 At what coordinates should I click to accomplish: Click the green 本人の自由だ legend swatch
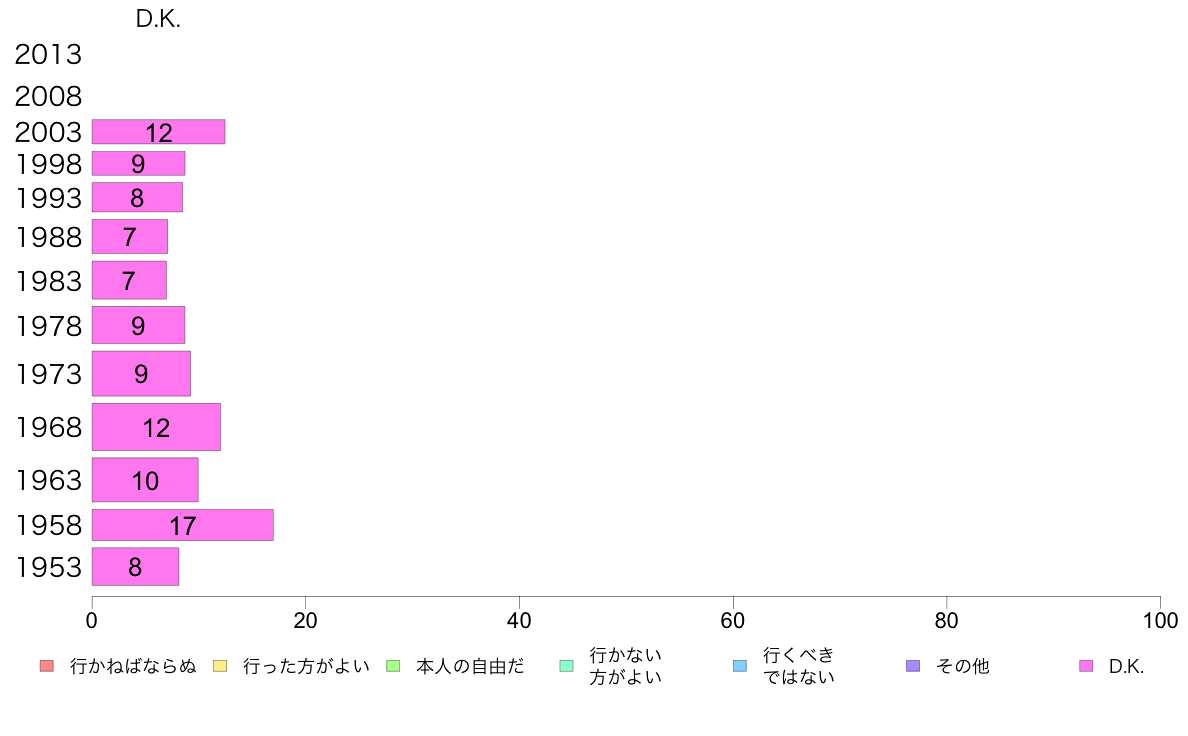pos(393,666)
